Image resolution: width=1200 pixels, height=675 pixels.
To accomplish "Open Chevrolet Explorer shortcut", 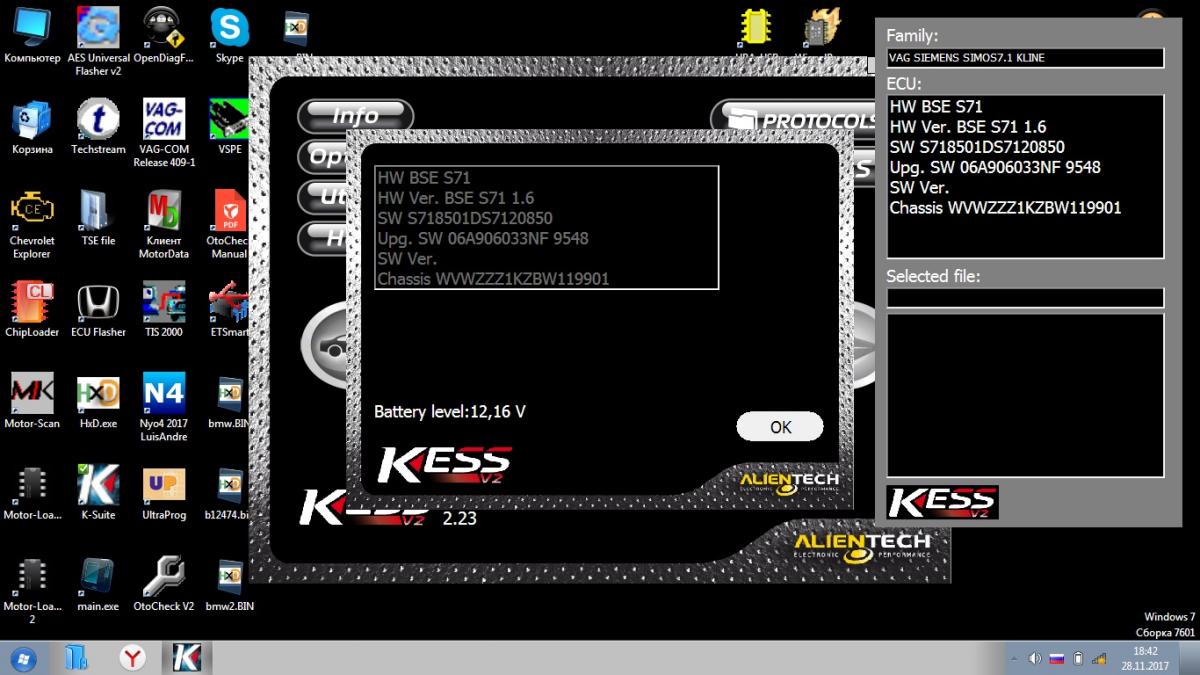I will click(32, 225).
